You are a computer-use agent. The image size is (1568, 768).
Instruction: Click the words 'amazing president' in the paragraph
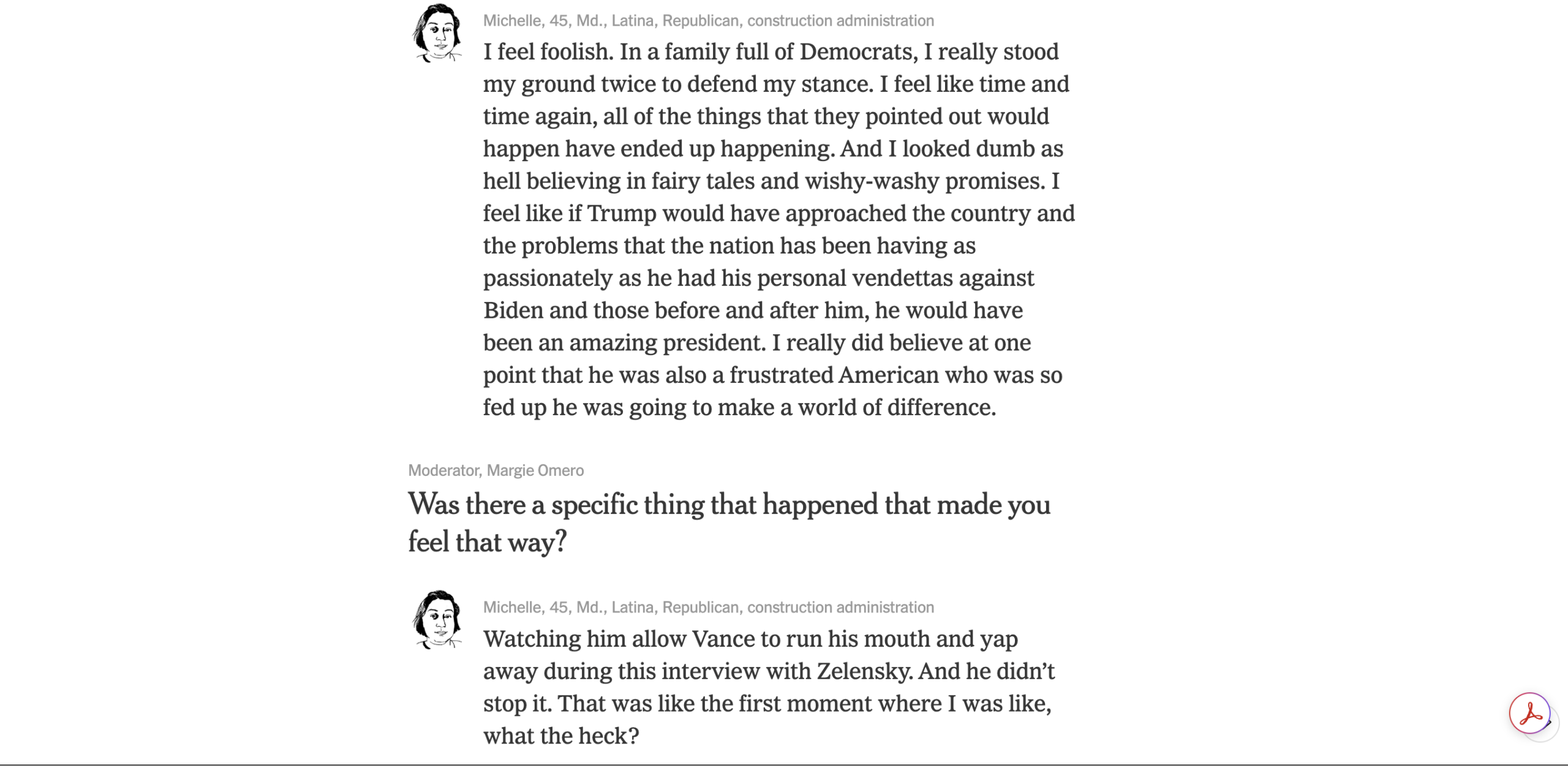668,343
